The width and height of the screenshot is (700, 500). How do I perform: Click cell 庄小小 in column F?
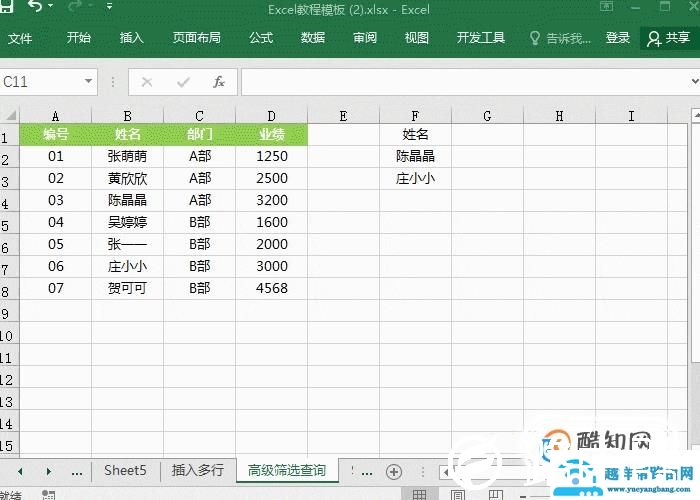click(415, 178)
